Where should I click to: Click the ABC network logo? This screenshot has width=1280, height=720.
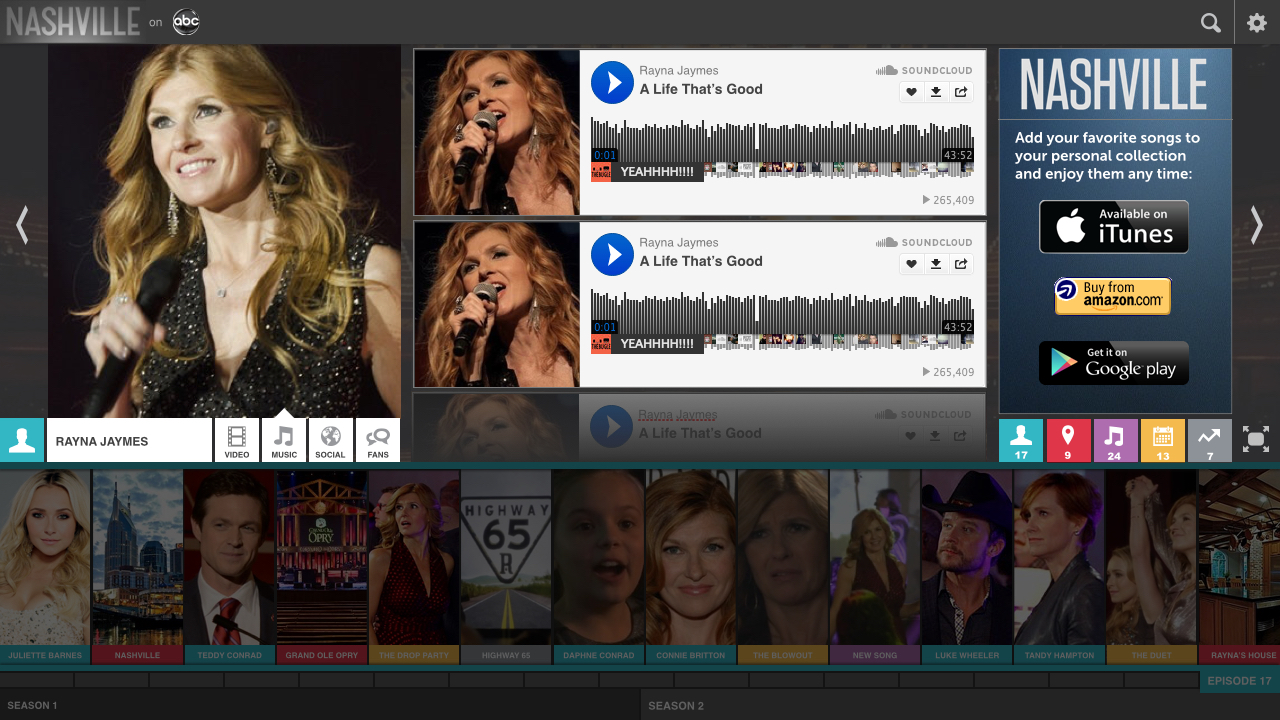click(x=186, y=22)
